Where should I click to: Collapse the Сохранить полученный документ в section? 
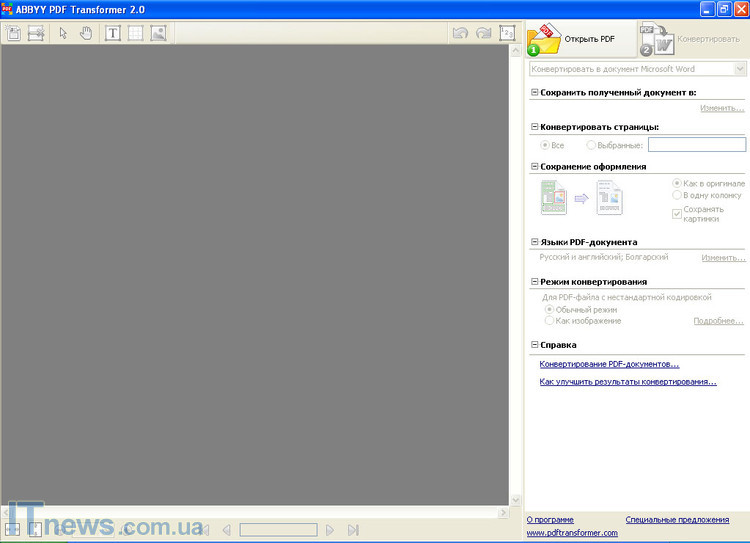(535, 92)
